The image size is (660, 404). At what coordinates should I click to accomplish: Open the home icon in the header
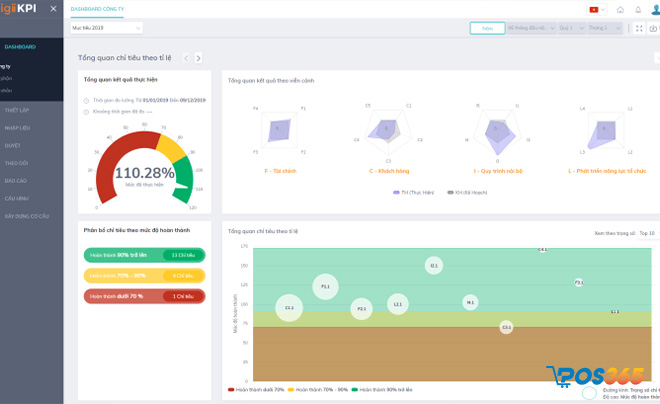pos(620,10)
